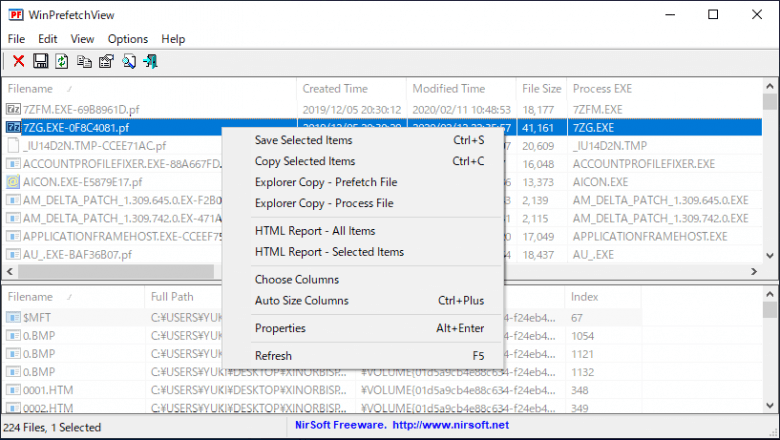
Task: Open the Edit menu
Action: click(x=48, y=39)
